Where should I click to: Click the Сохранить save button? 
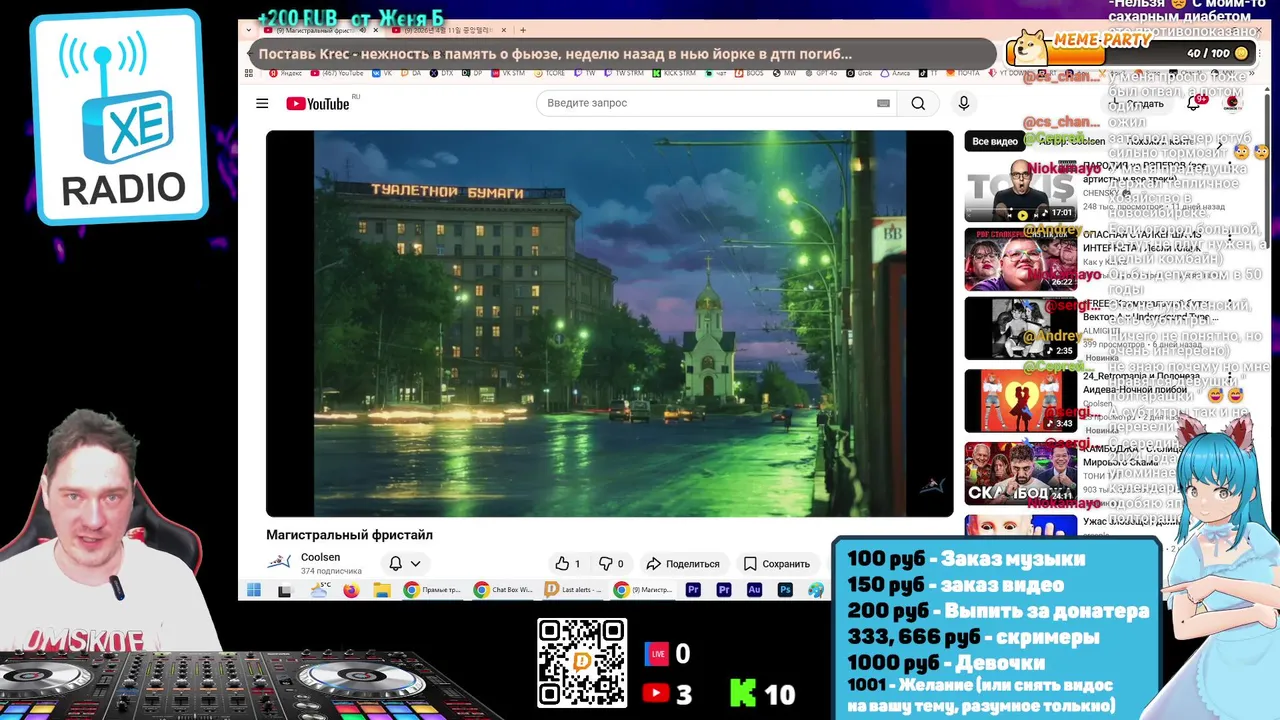pyautogui.click(x=777, y=563)
